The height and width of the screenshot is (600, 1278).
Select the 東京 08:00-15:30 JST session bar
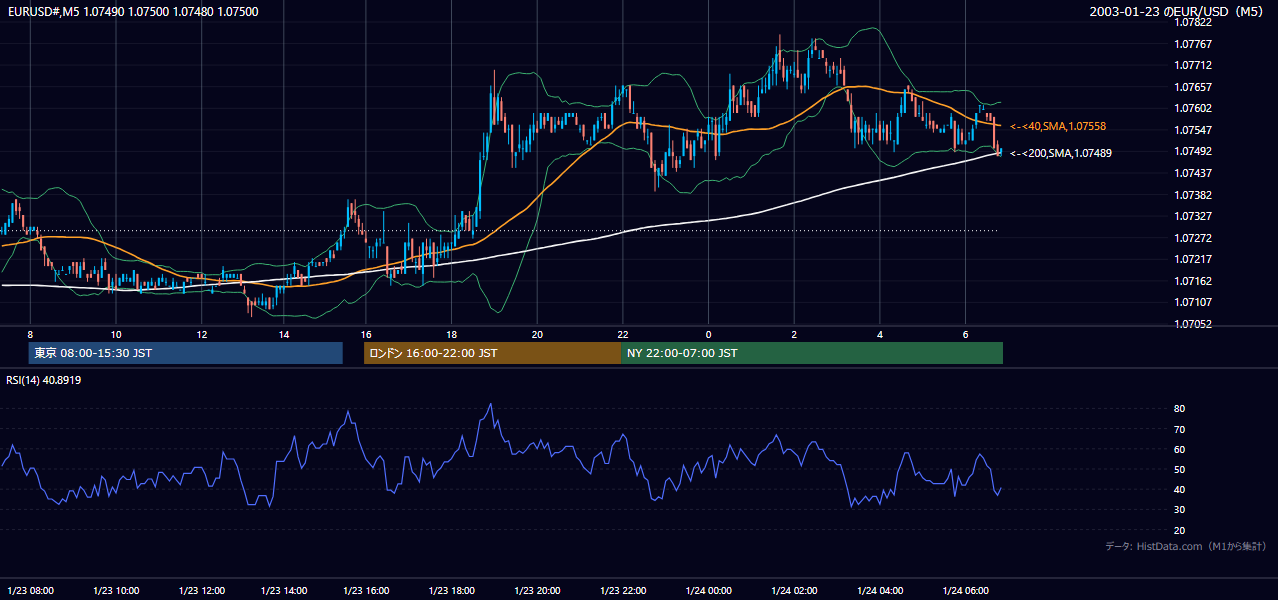(x=185, y=353)
